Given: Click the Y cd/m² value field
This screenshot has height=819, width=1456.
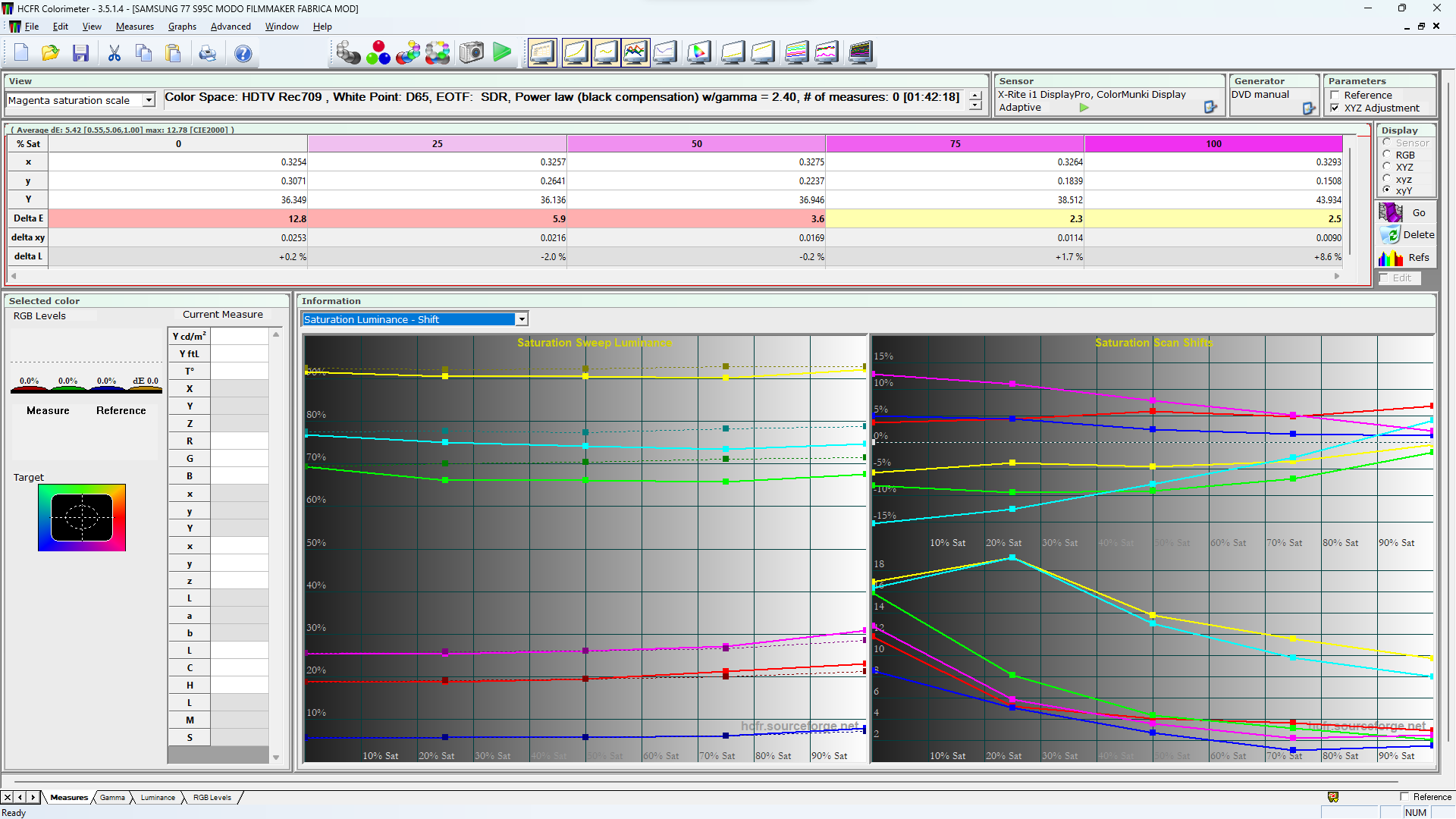Looking at the screenshot, I should 239,336.
